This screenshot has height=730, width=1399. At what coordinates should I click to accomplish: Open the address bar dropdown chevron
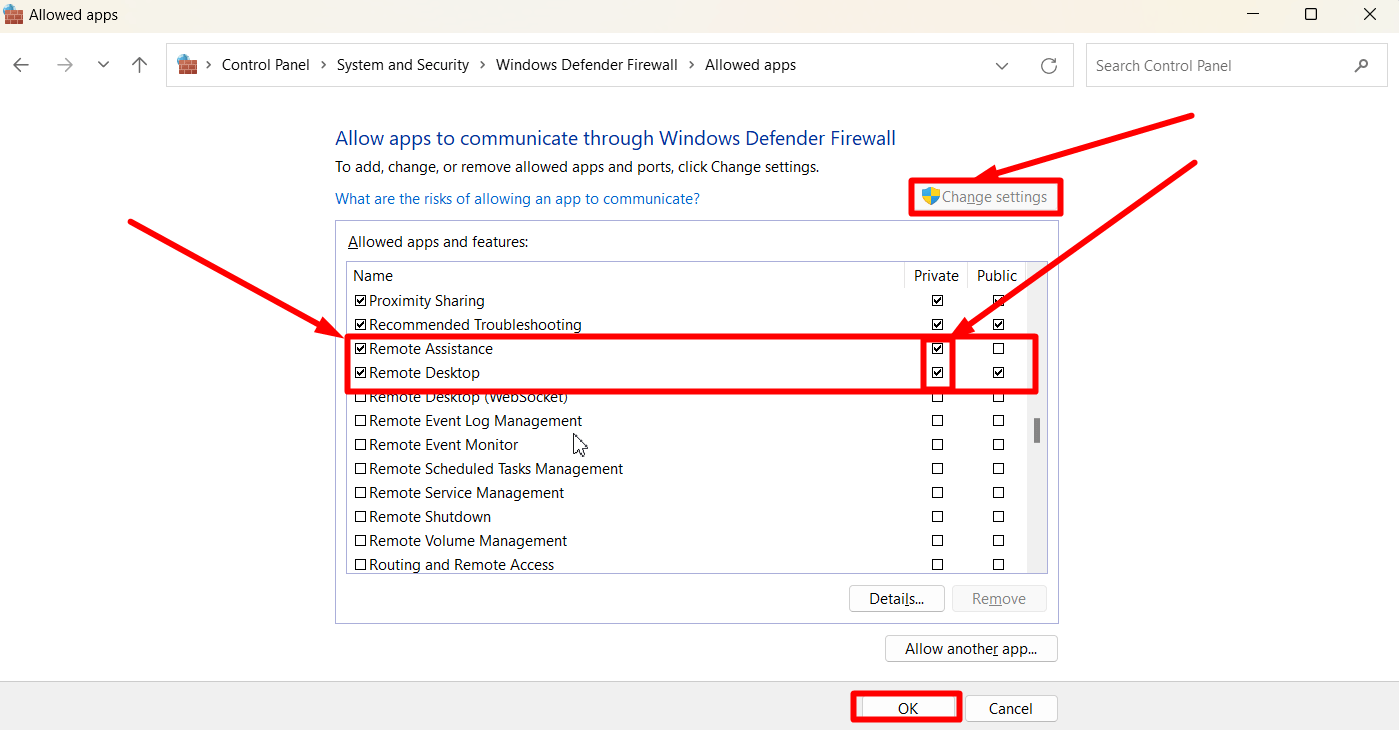click(1001, 65)
